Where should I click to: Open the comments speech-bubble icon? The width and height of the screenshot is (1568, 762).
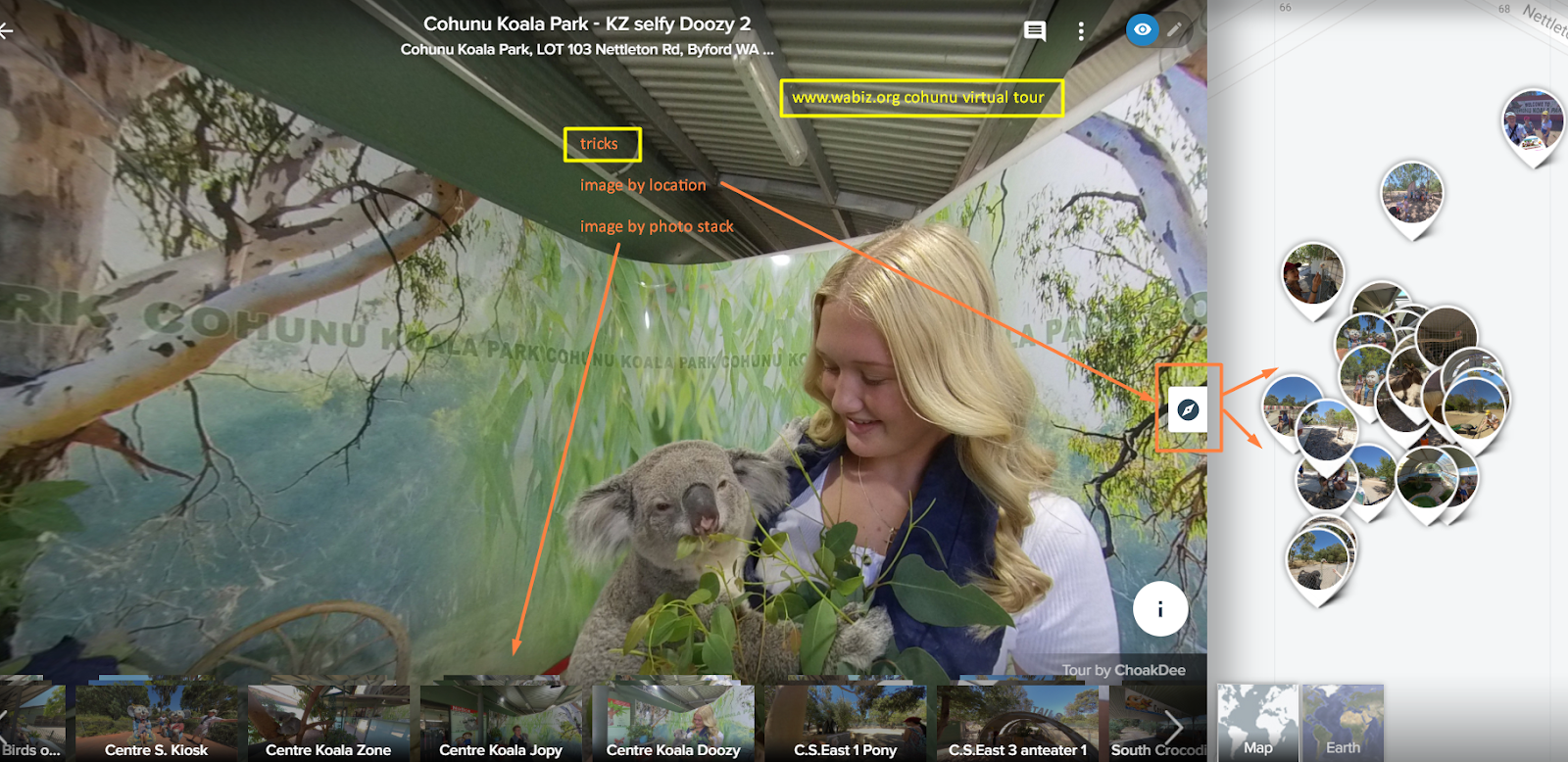(x=1035, y=31)
